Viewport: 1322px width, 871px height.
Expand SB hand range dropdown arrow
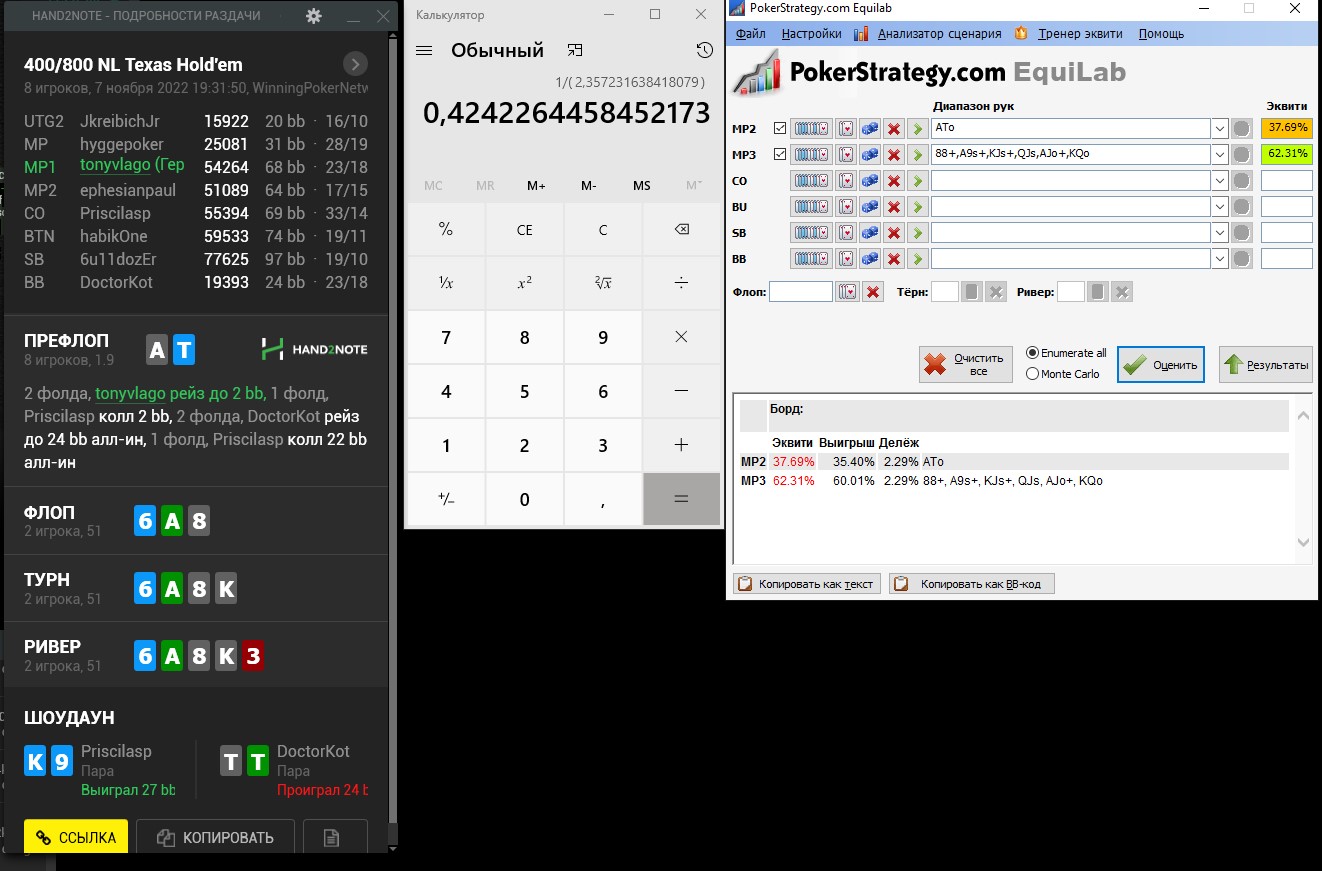[1219, 232]
